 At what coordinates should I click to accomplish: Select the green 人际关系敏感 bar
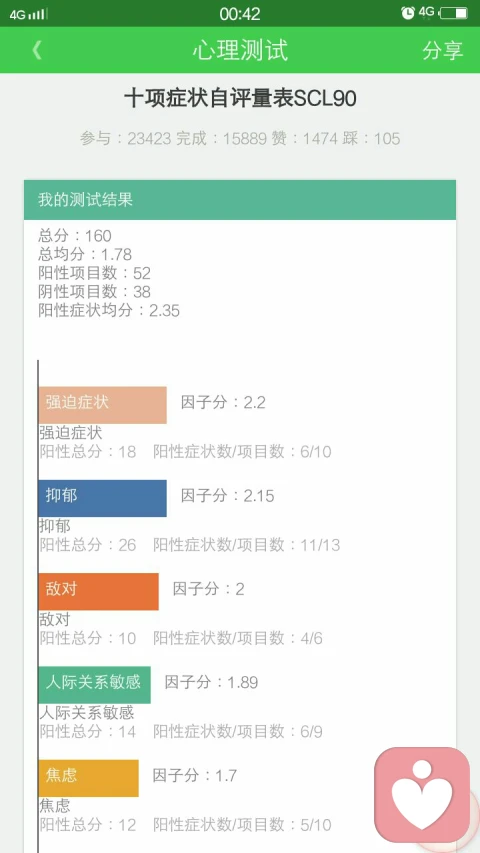(x=95, y=684)
